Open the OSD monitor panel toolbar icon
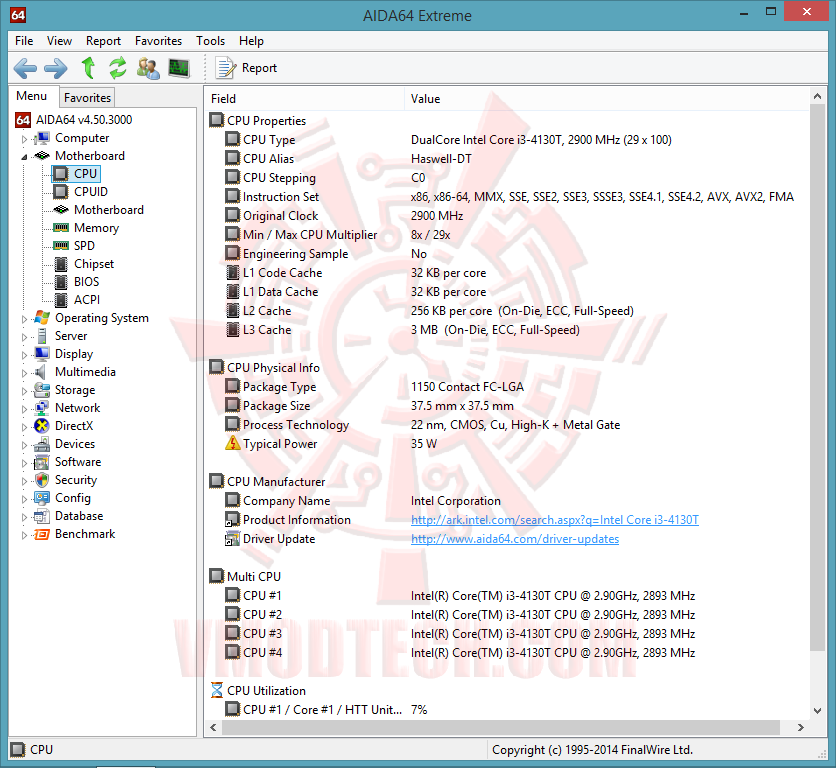This screenshot has width=836, height=768. [179, 68]
